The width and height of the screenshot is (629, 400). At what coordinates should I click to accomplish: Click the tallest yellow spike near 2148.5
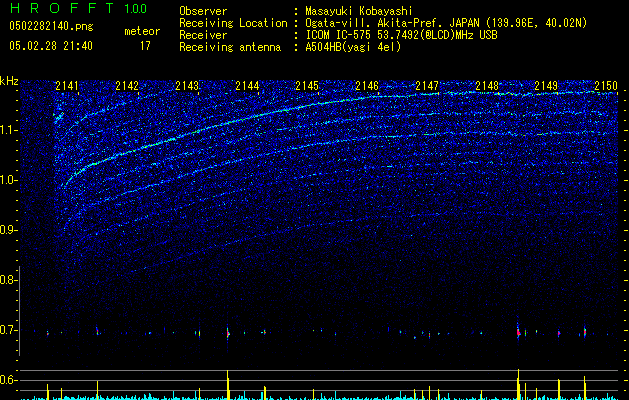click(x=518, y=384)
